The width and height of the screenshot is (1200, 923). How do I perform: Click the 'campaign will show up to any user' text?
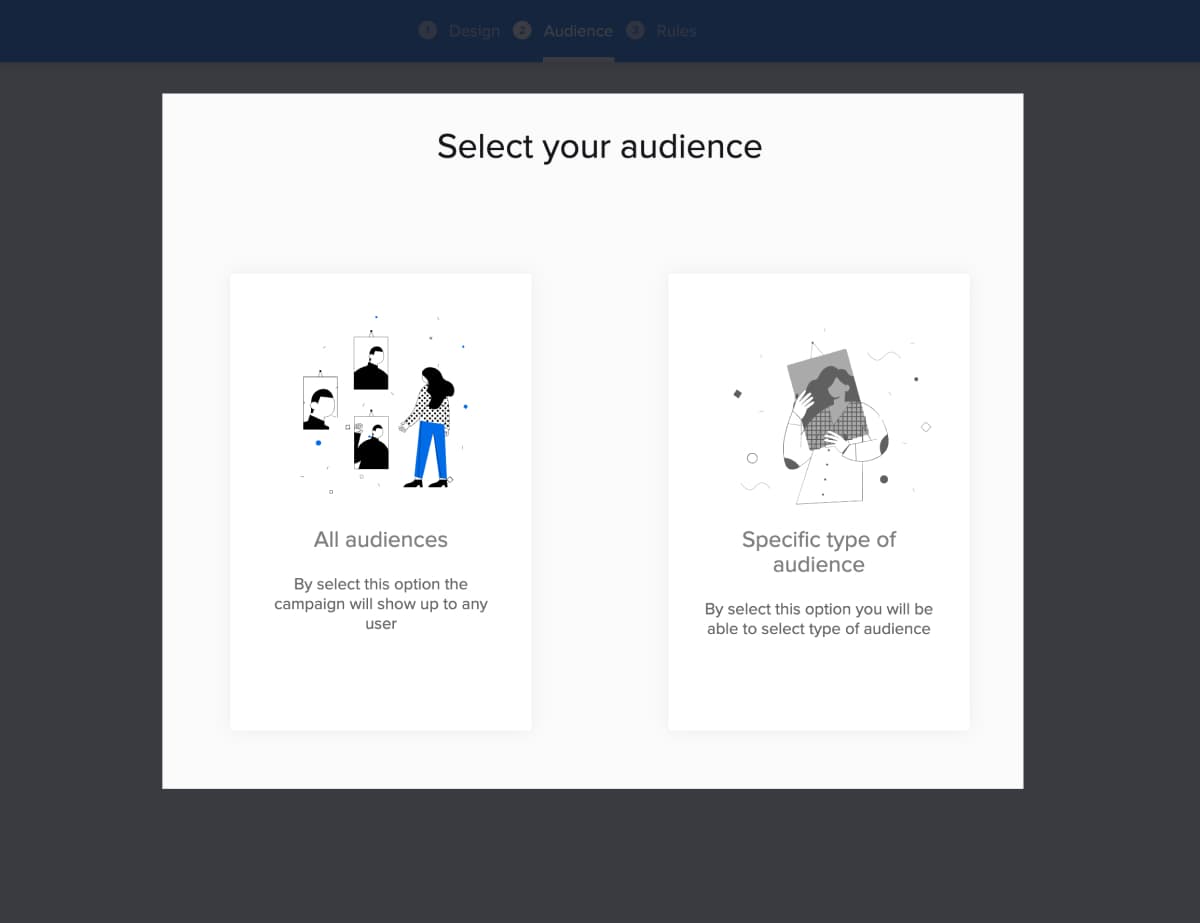point(381,613)
